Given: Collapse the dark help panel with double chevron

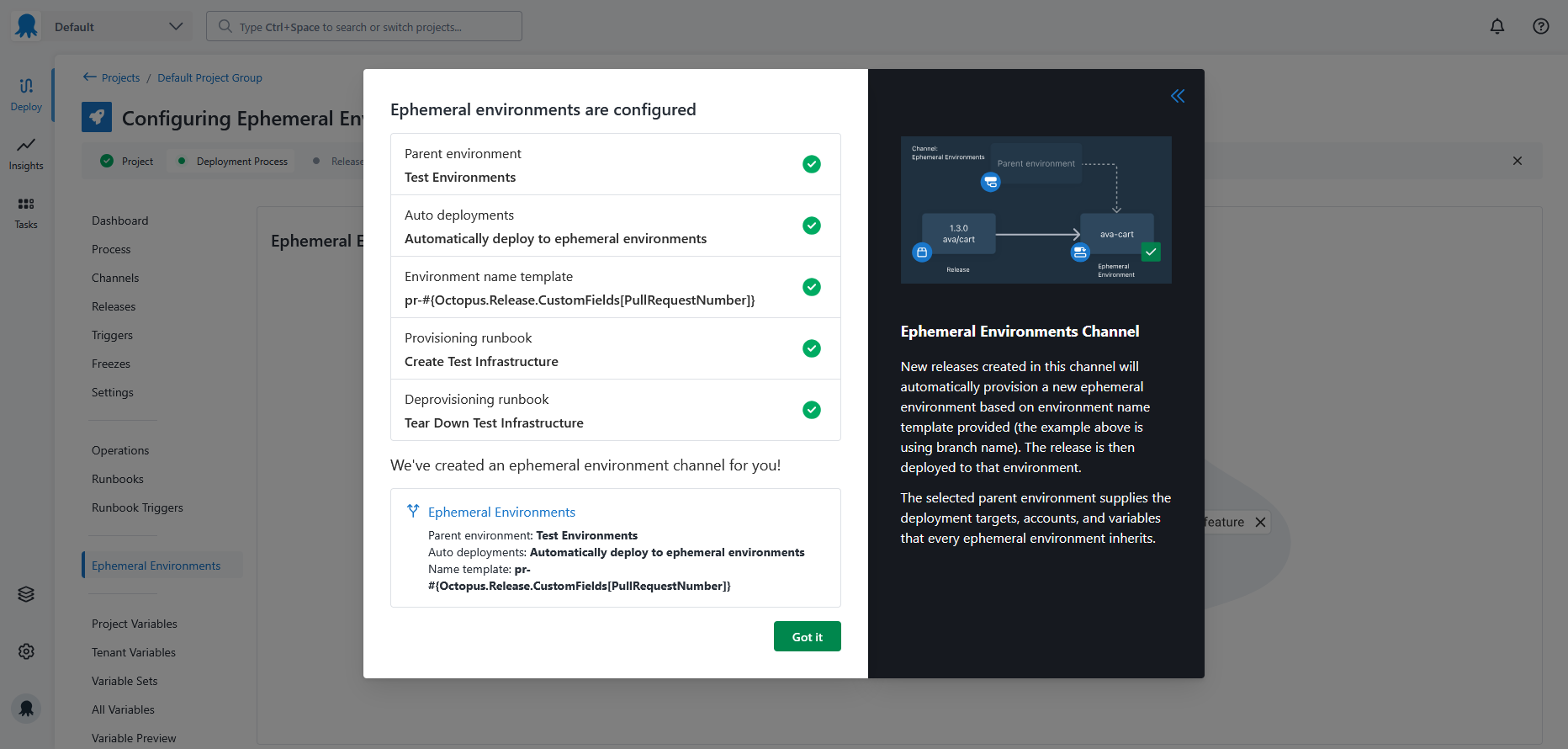Looking at the screenshot, I should point(1178,96).
